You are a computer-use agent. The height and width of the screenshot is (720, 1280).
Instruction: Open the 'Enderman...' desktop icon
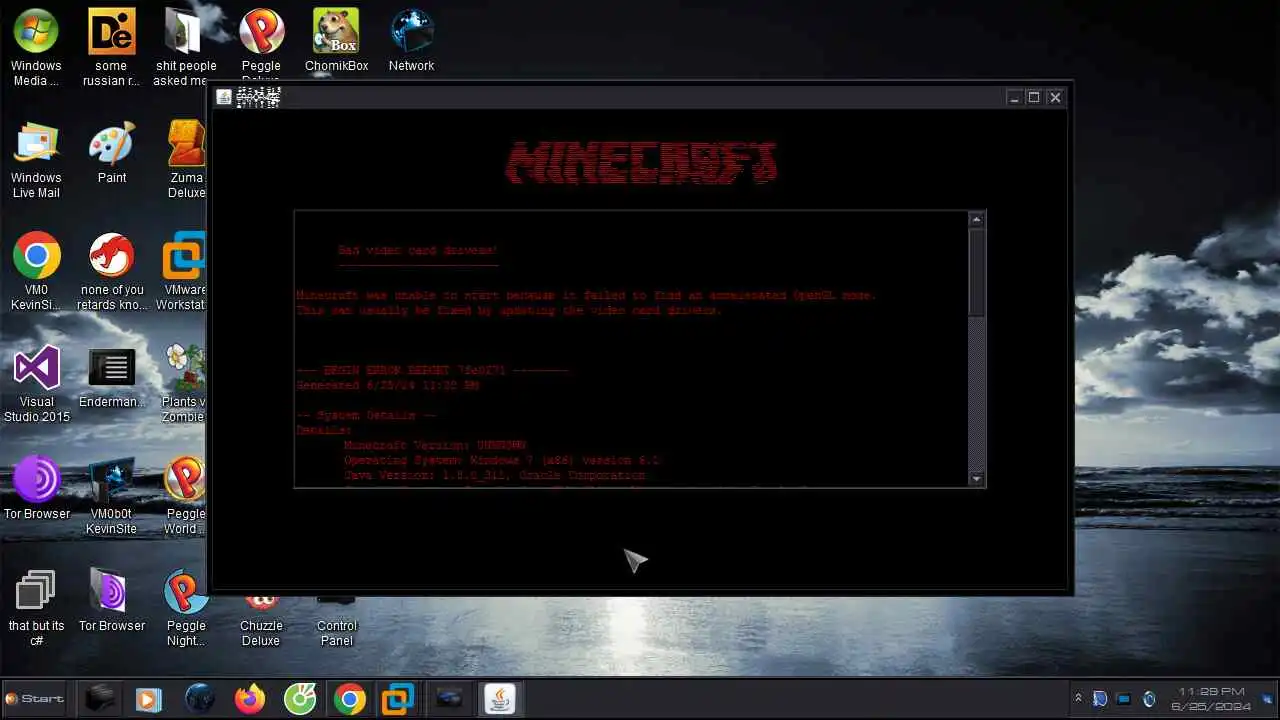pos(111,377)
